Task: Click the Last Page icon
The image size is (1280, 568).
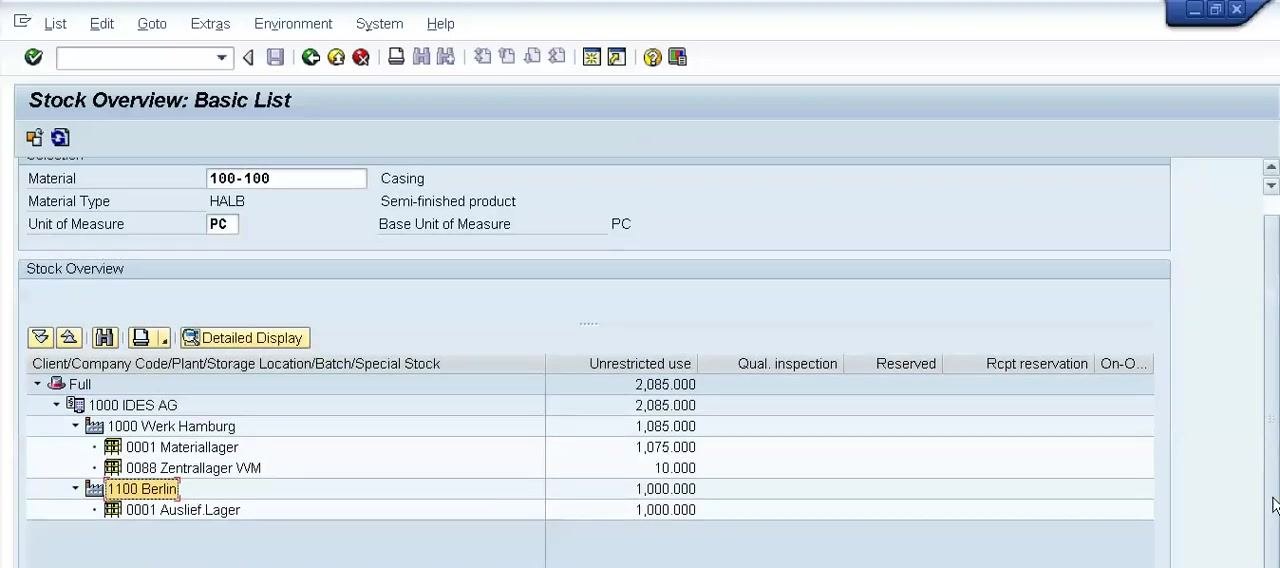Action: click(x=557, y=57)
